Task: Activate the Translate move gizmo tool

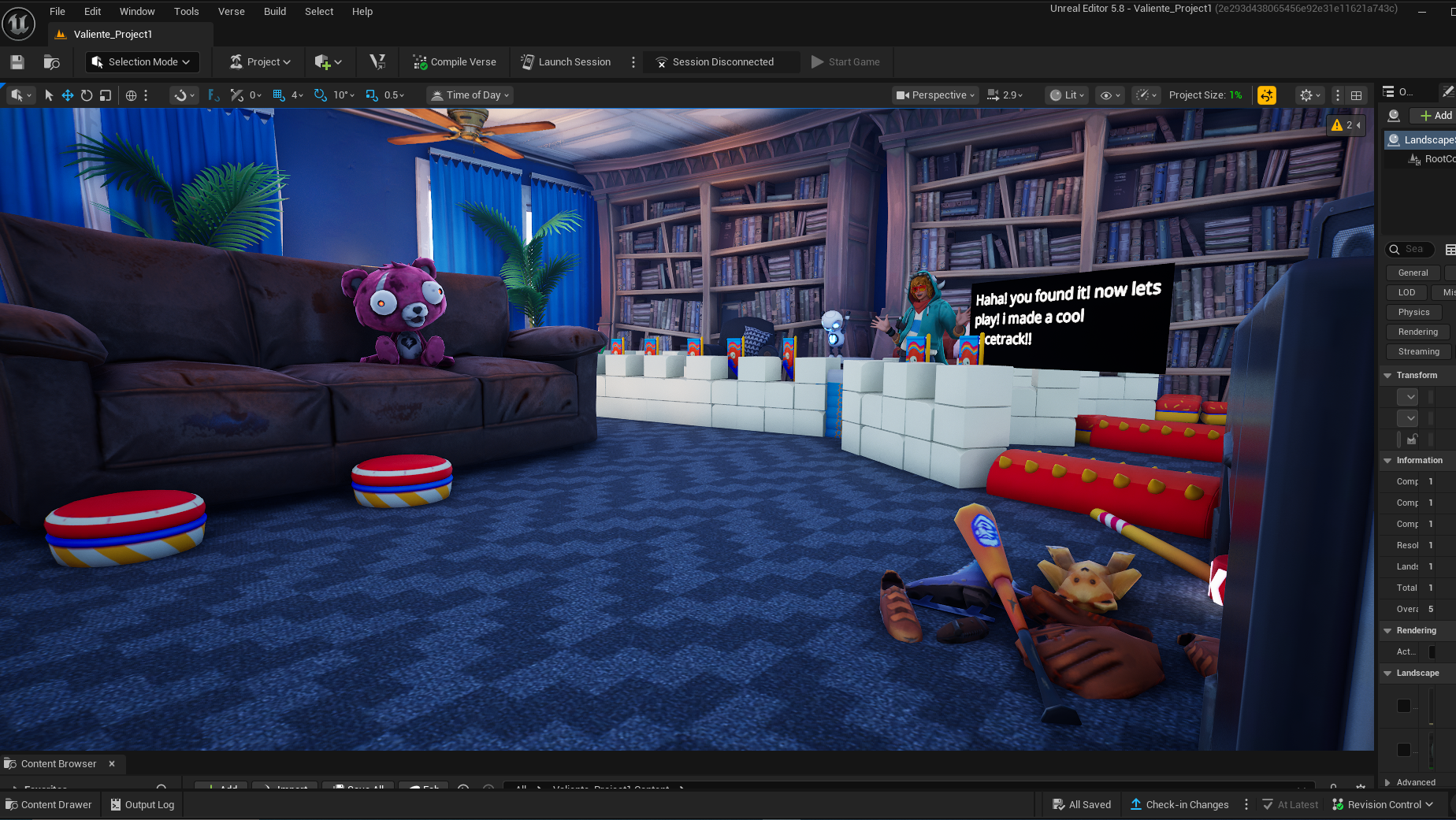Action: pos(68,95)
